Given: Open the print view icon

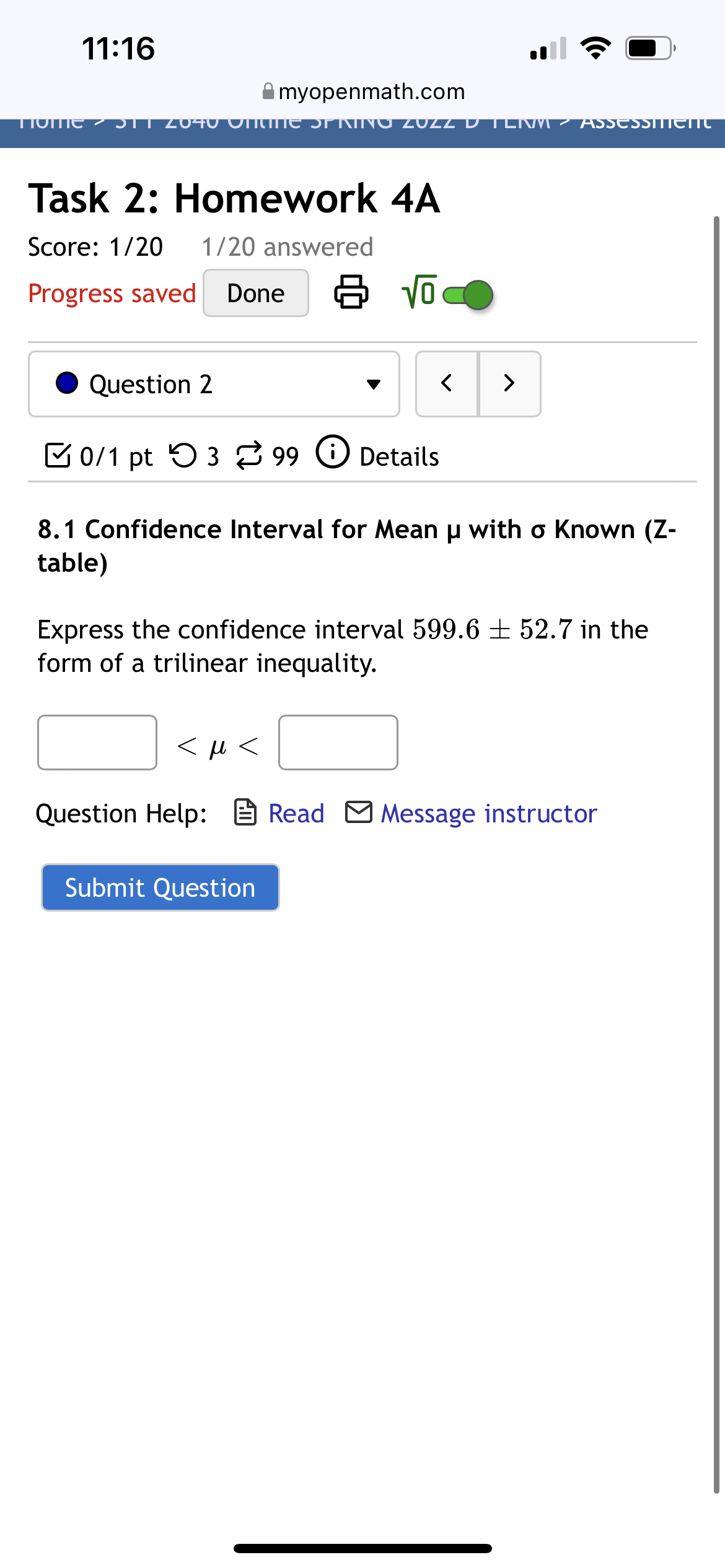Looking at the screenshot, I should (351, 293).
